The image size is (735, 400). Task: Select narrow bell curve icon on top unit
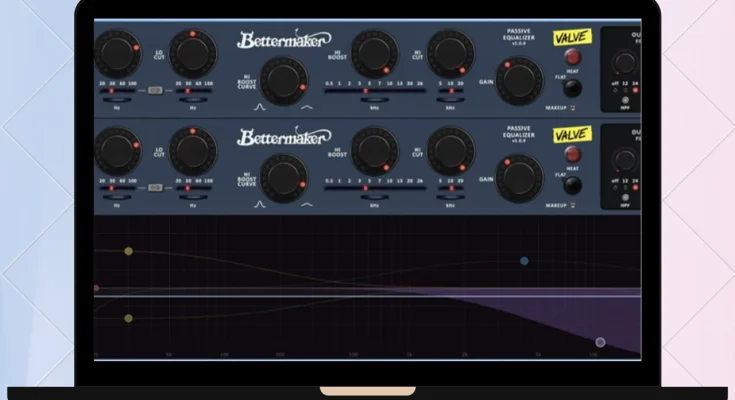point(261,107)
